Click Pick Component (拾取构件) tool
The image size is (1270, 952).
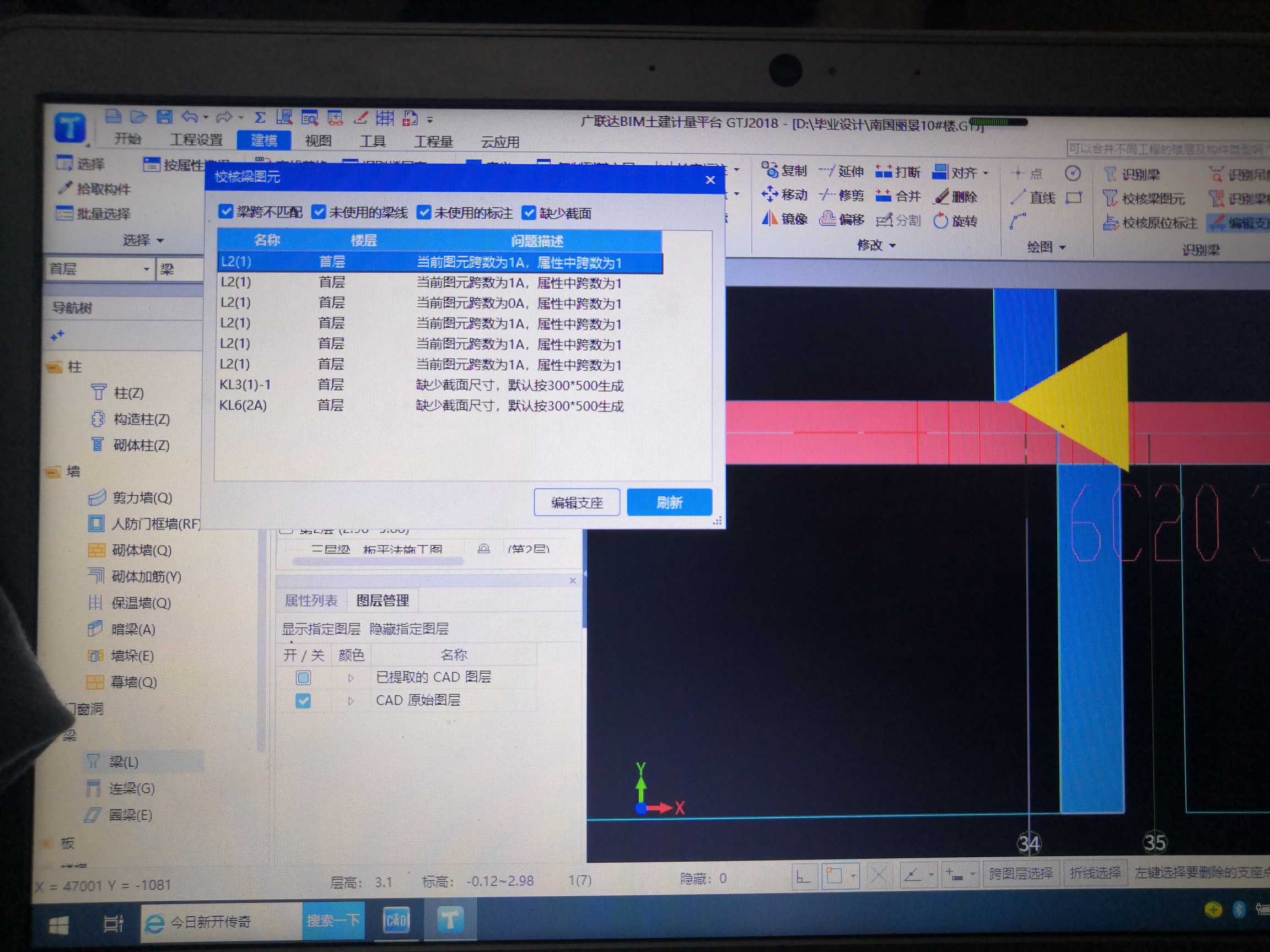pyautogui.click(x=94, y=188)
